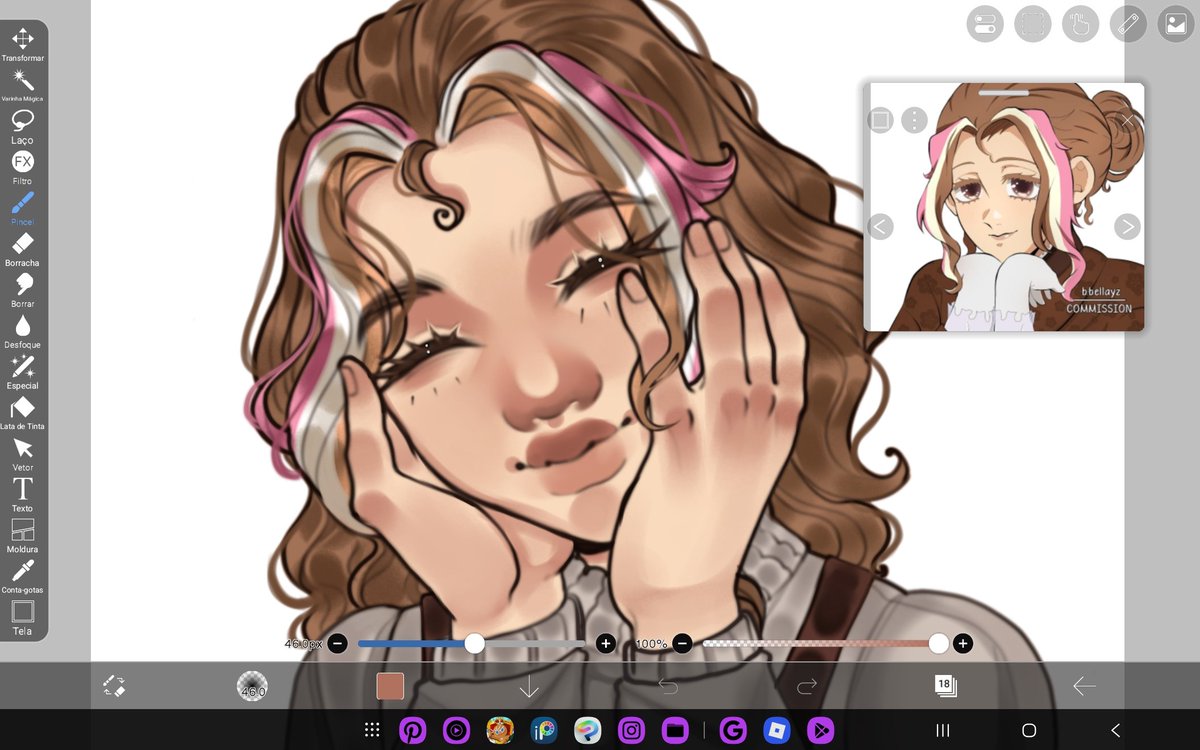The height and width of the screenshot is (750, 1200).
Task: Increase opacity with plus button
Action: click(x=962, y=644)
